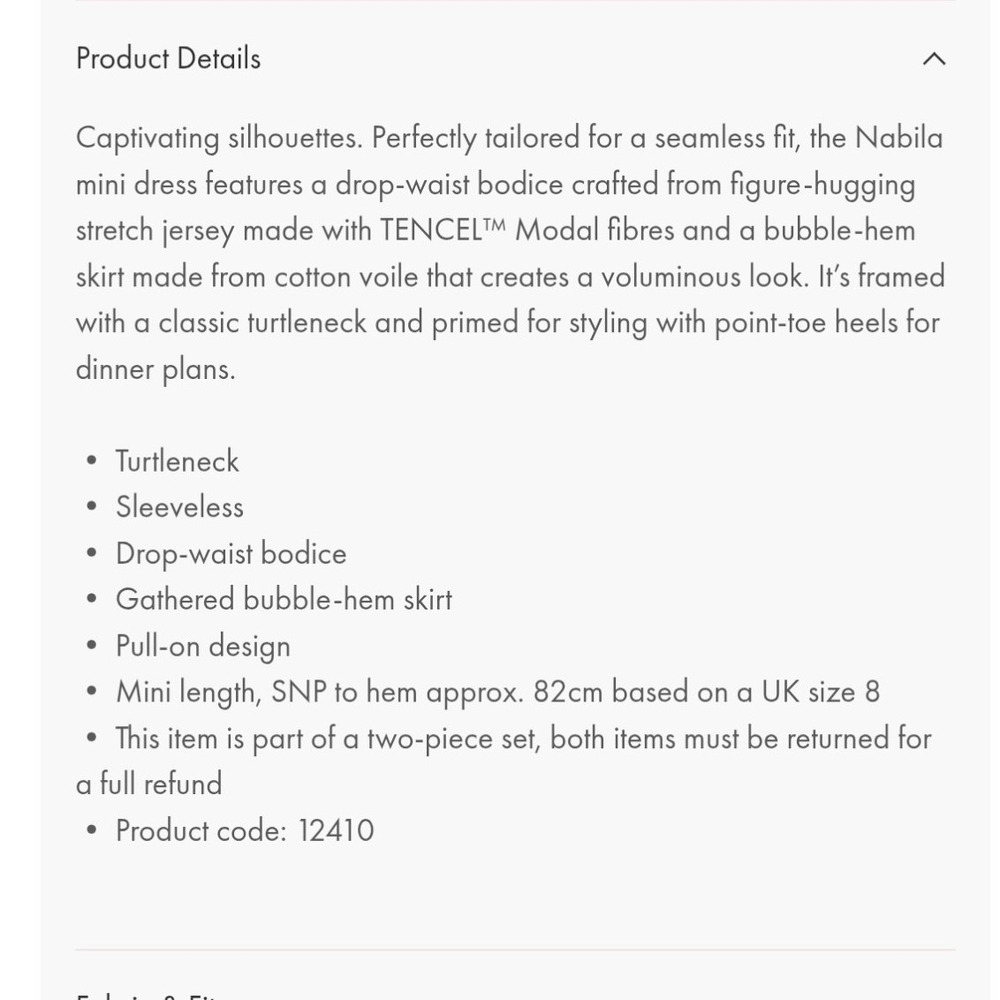The width and height of the screenshot is (1000, 1000).
Task: Click the '82cm' measurement text
Action: point(568,693)
